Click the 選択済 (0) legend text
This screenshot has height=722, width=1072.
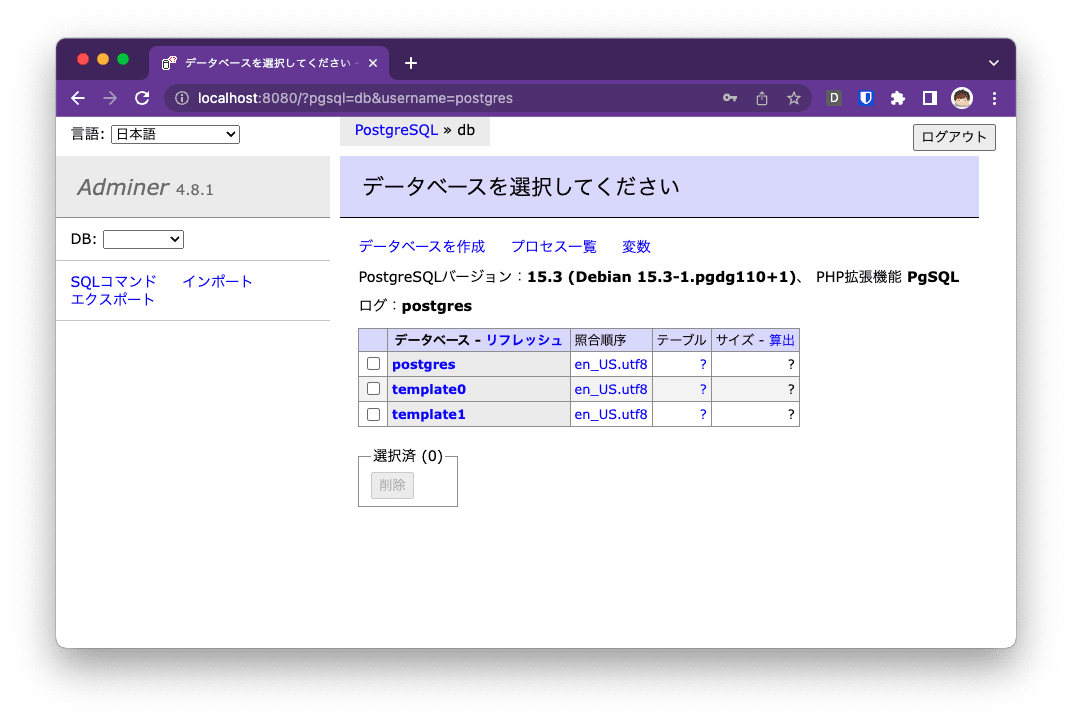coord(408,456)
